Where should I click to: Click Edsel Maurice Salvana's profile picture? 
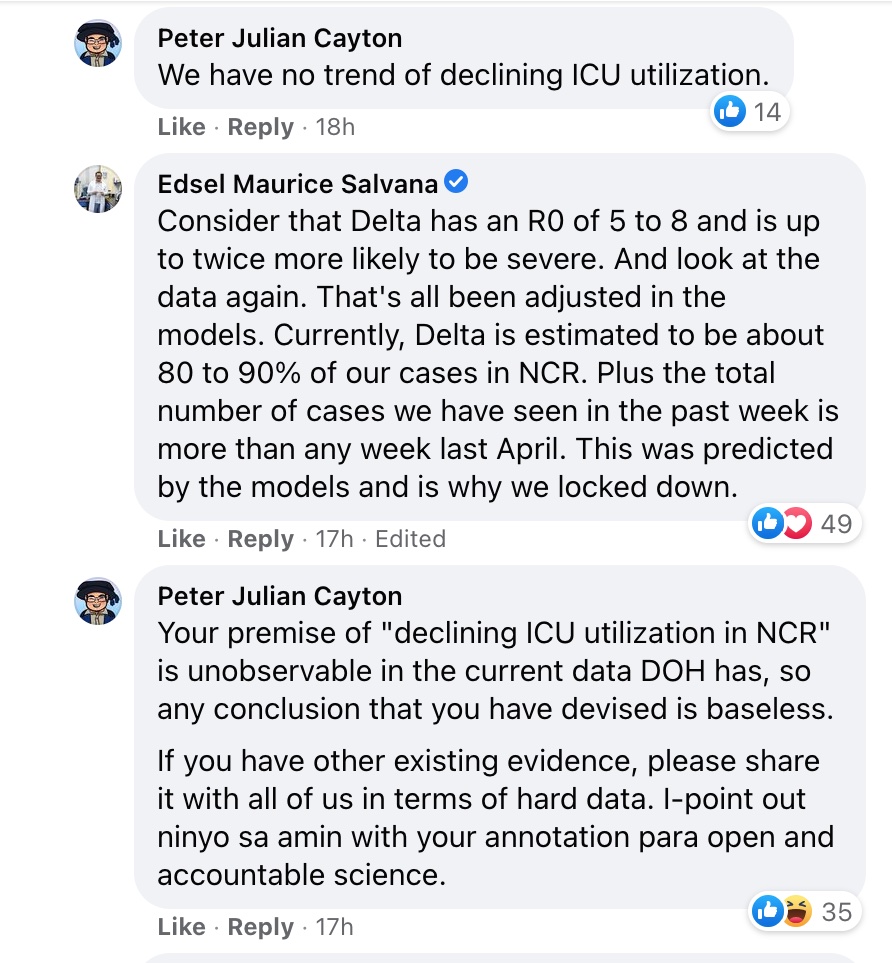pyautogui.click(x=98, y=189)
